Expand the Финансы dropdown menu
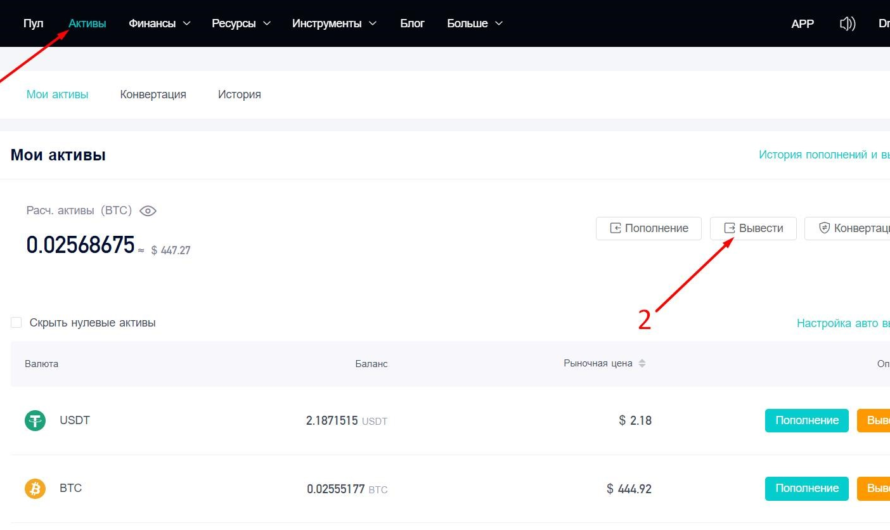Screen dimensions: 890x530 pyautogui.click(x=159, y=23)
